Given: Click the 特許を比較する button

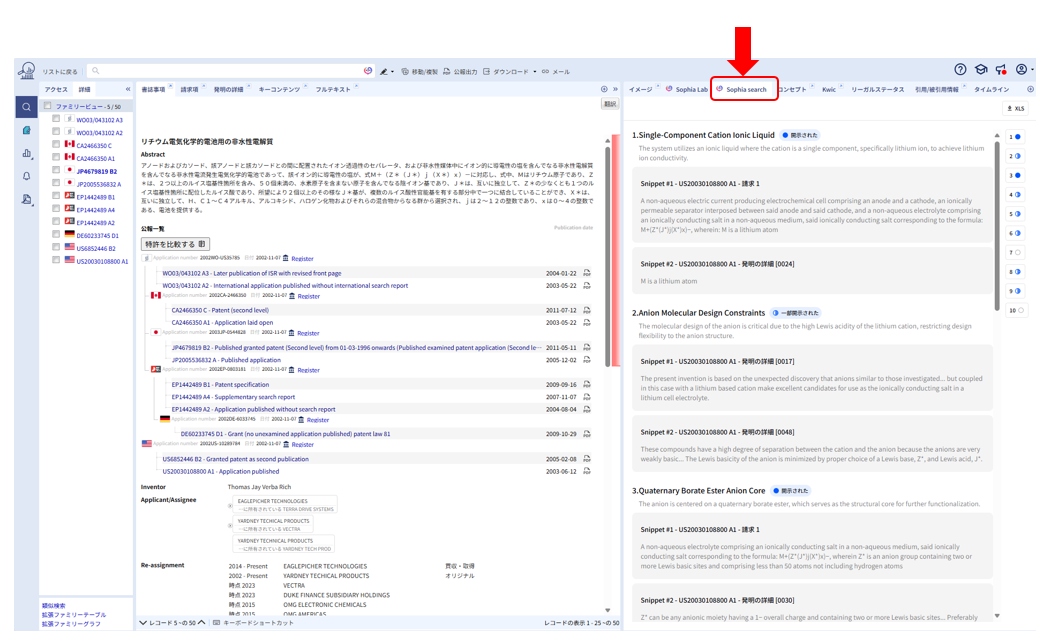Looking at the screenshot, I should pyautogui.click(x=176, y=244).
